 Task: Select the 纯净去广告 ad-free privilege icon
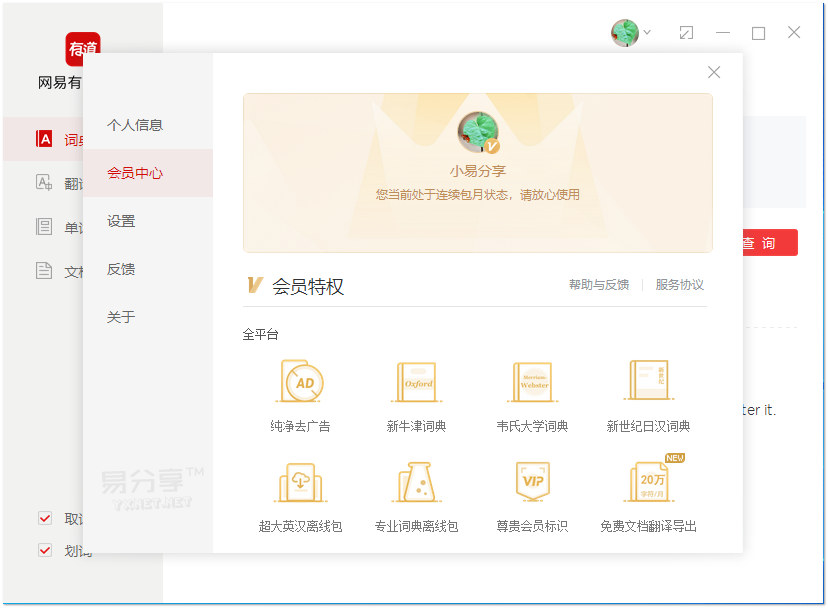(300, 382)
